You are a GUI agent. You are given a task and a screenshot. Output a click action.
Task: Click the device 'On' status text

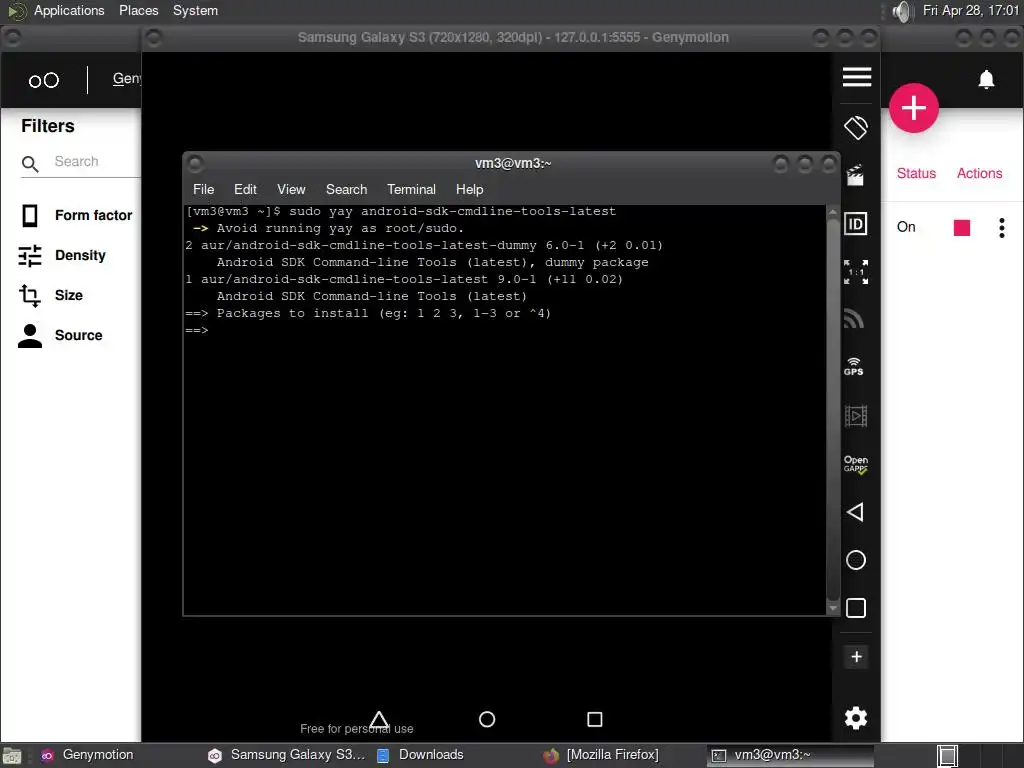click(906, 227)
